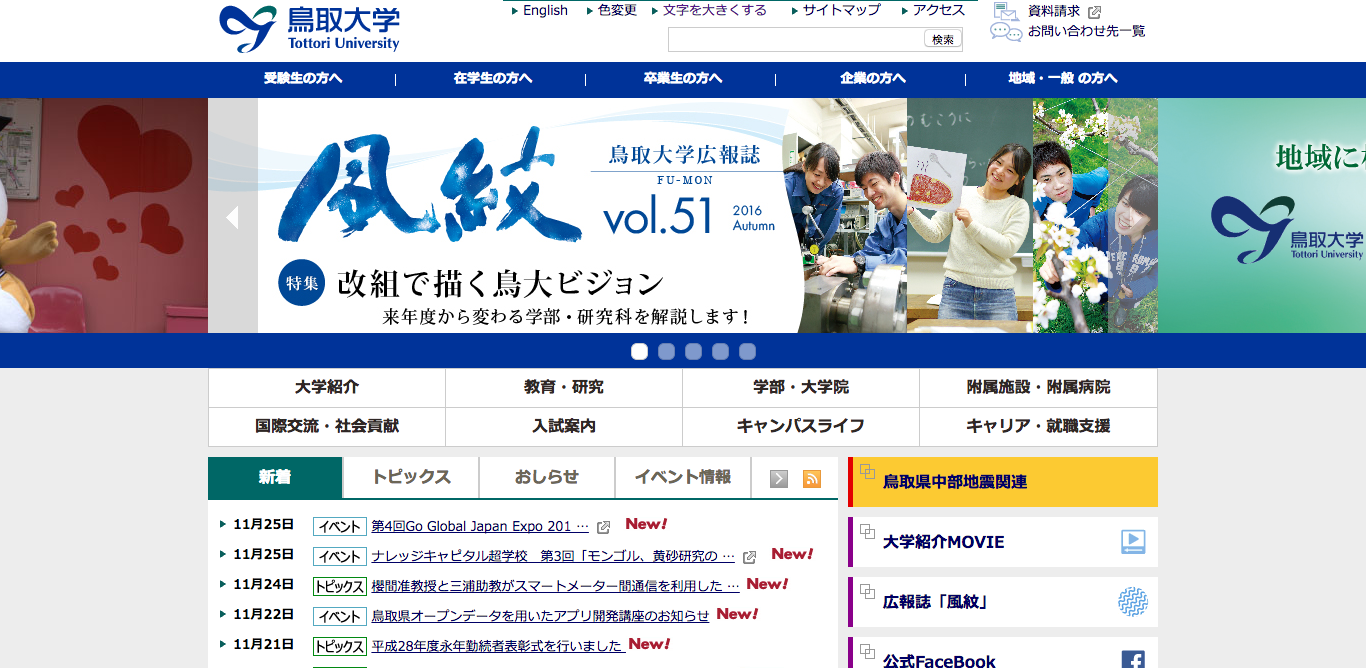Viewport: 1366px width, 668px height.
Task: Open 櫻間准教授と三浦助教 smart meter news
Action: tap(555, 586)
